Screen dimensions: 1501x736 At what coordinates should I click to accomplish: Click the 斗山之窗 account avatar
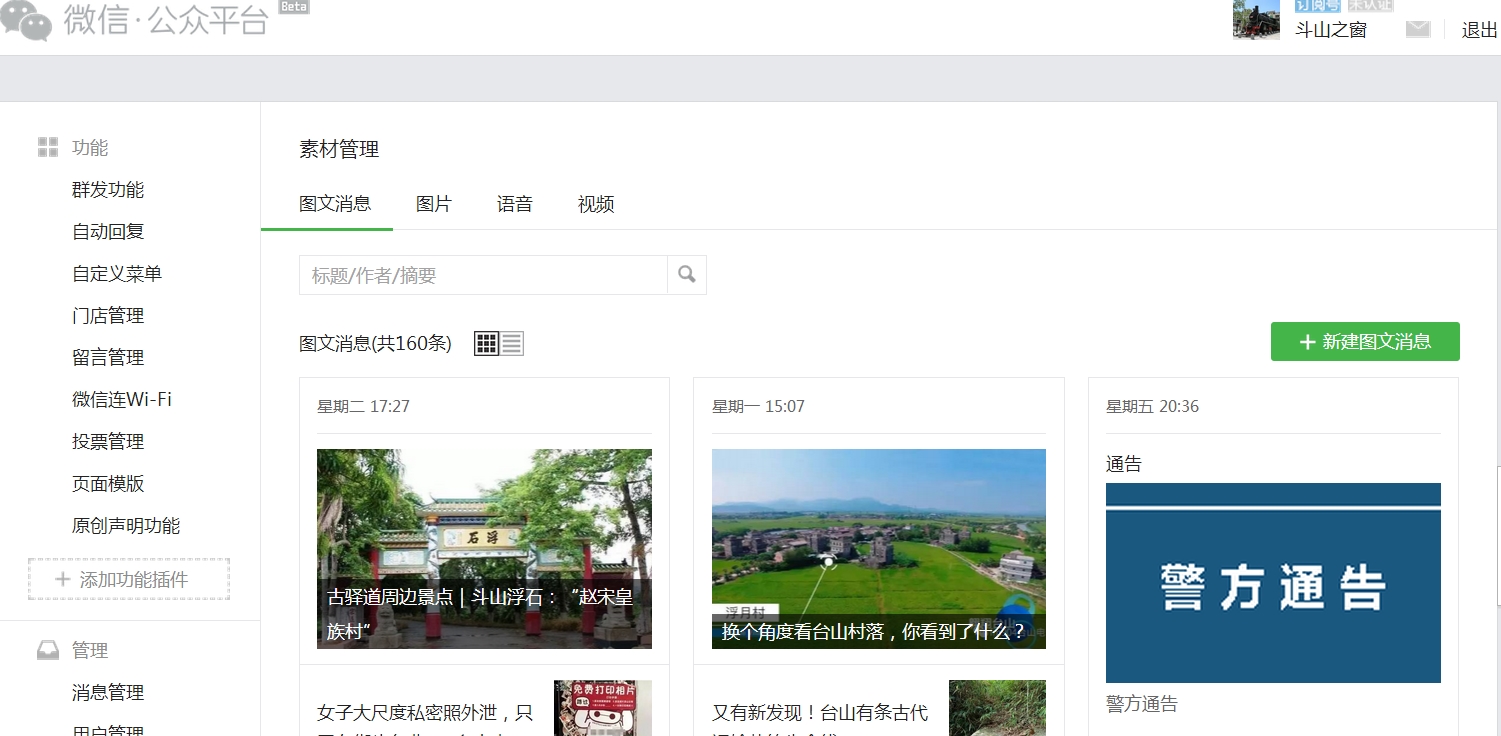(1256, 20)
